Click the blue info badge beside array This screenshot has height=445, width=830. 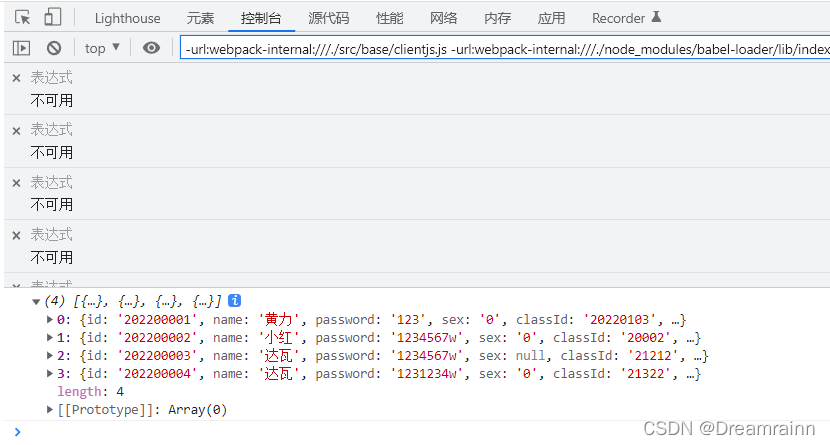(234, 301)
